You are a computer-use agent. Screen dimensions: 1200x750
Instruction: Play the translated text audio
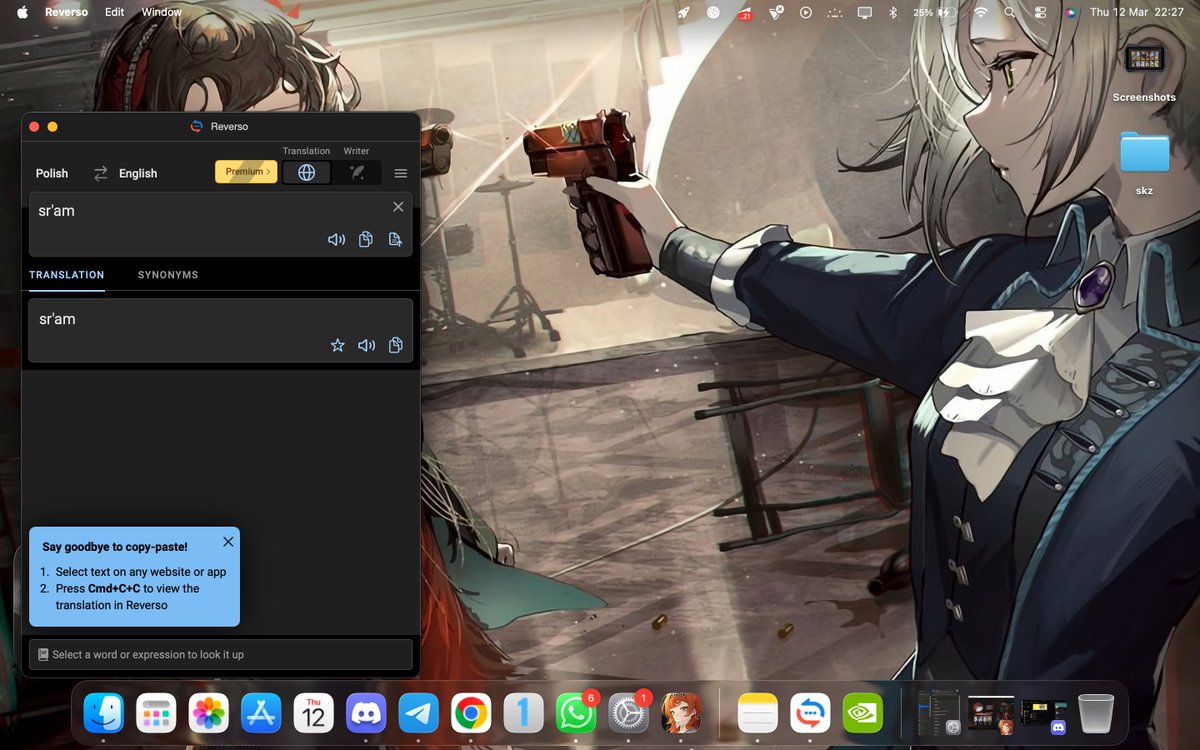[367, 345]
